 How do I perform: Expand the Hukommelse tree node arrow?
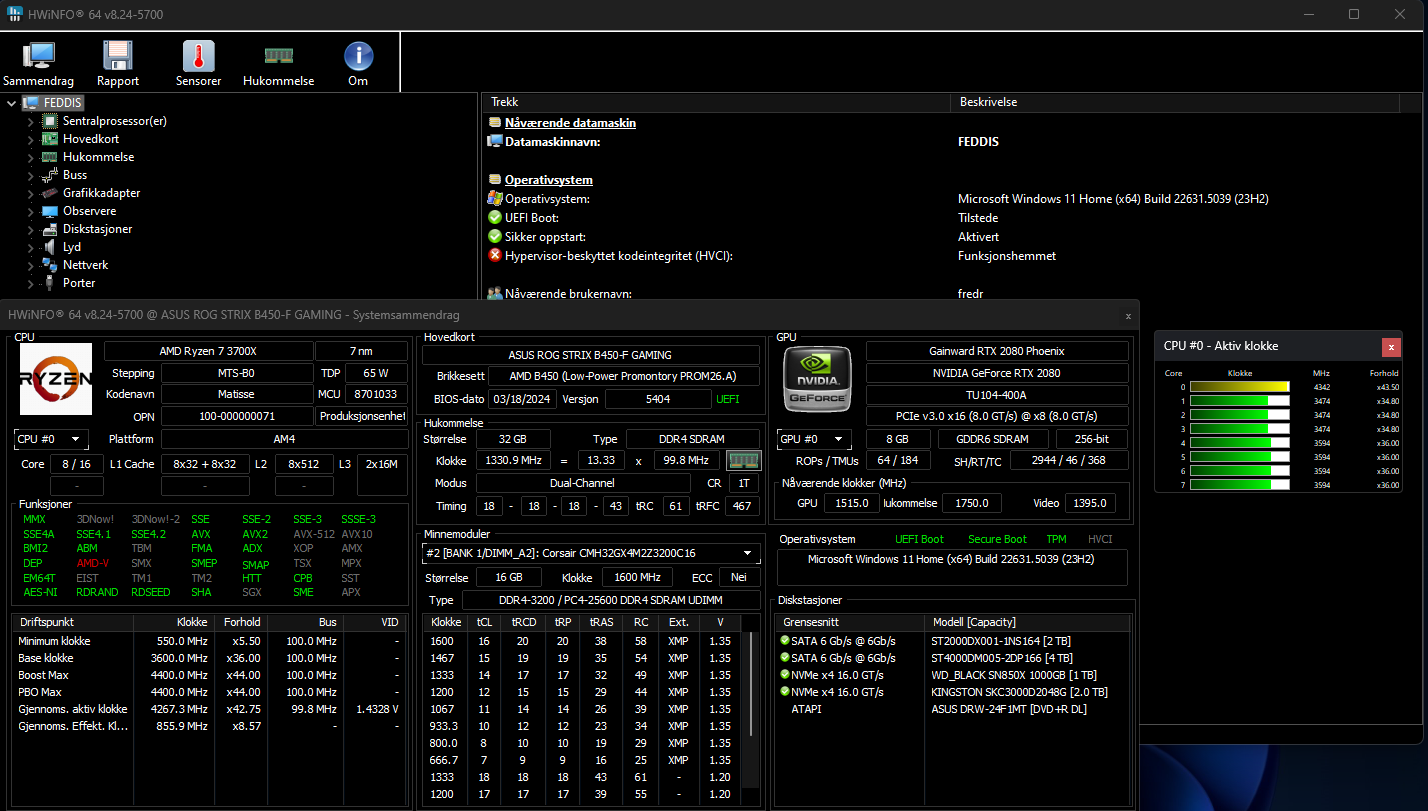30,157
